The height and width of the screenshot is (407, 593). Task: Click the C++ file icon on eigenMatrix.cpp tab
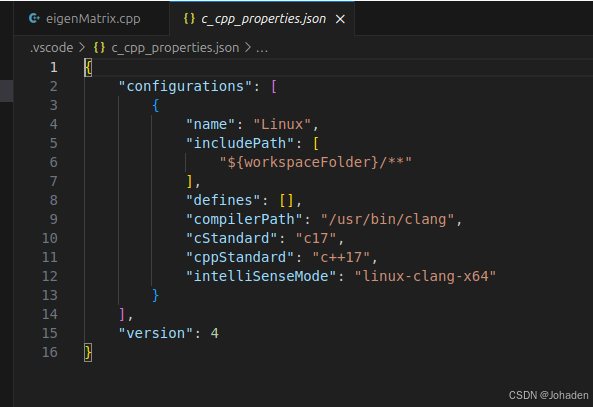tap(34, 18)
